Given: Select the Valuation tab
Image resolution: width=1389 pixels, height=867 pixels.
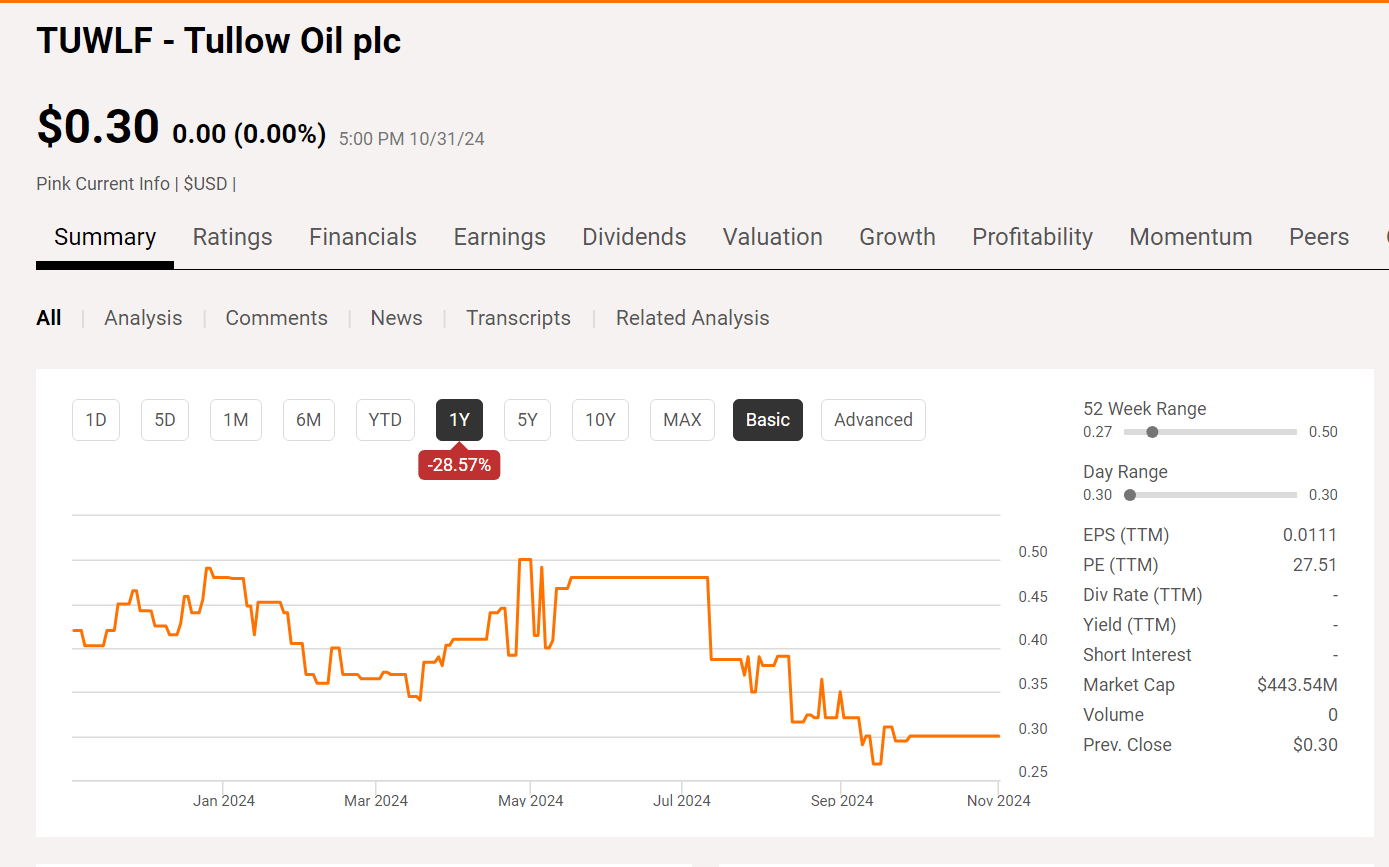Looking at the screenshot, I should [x=772, y=237].
